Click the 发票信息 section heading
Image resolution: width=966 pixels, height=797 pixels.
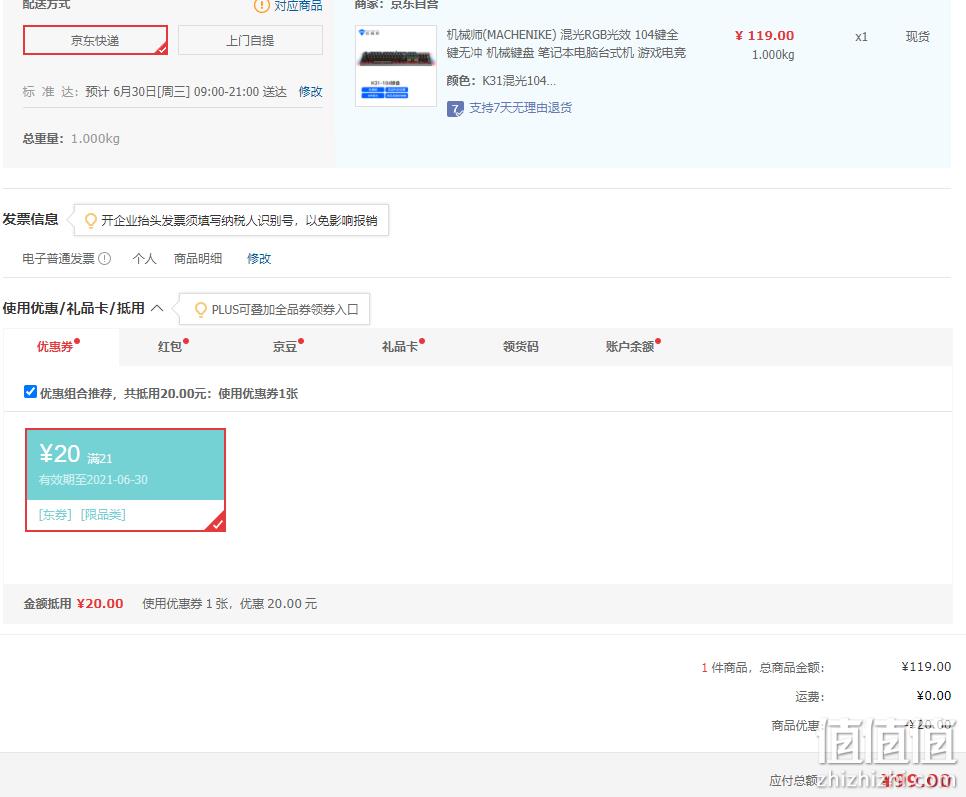(x=30, y=219)
